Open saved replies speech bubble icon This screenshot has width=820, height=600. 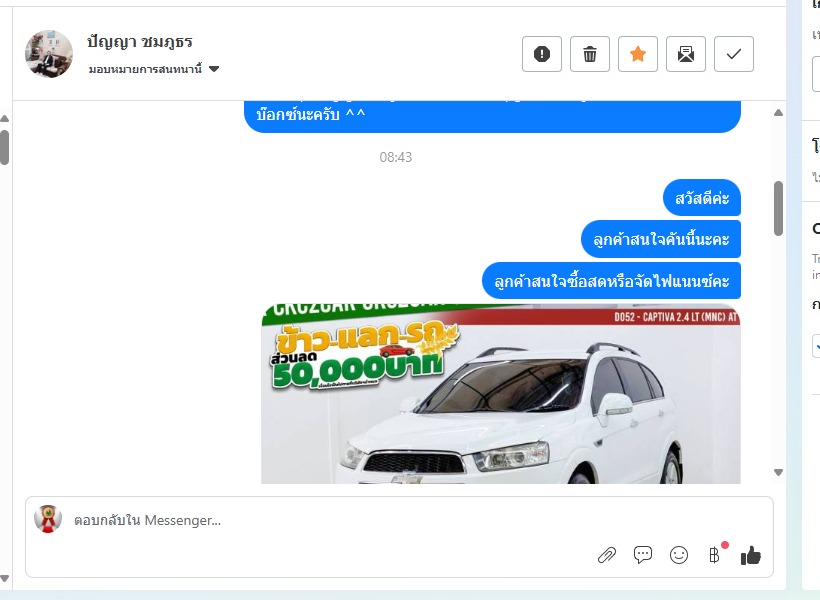(643, 555)
